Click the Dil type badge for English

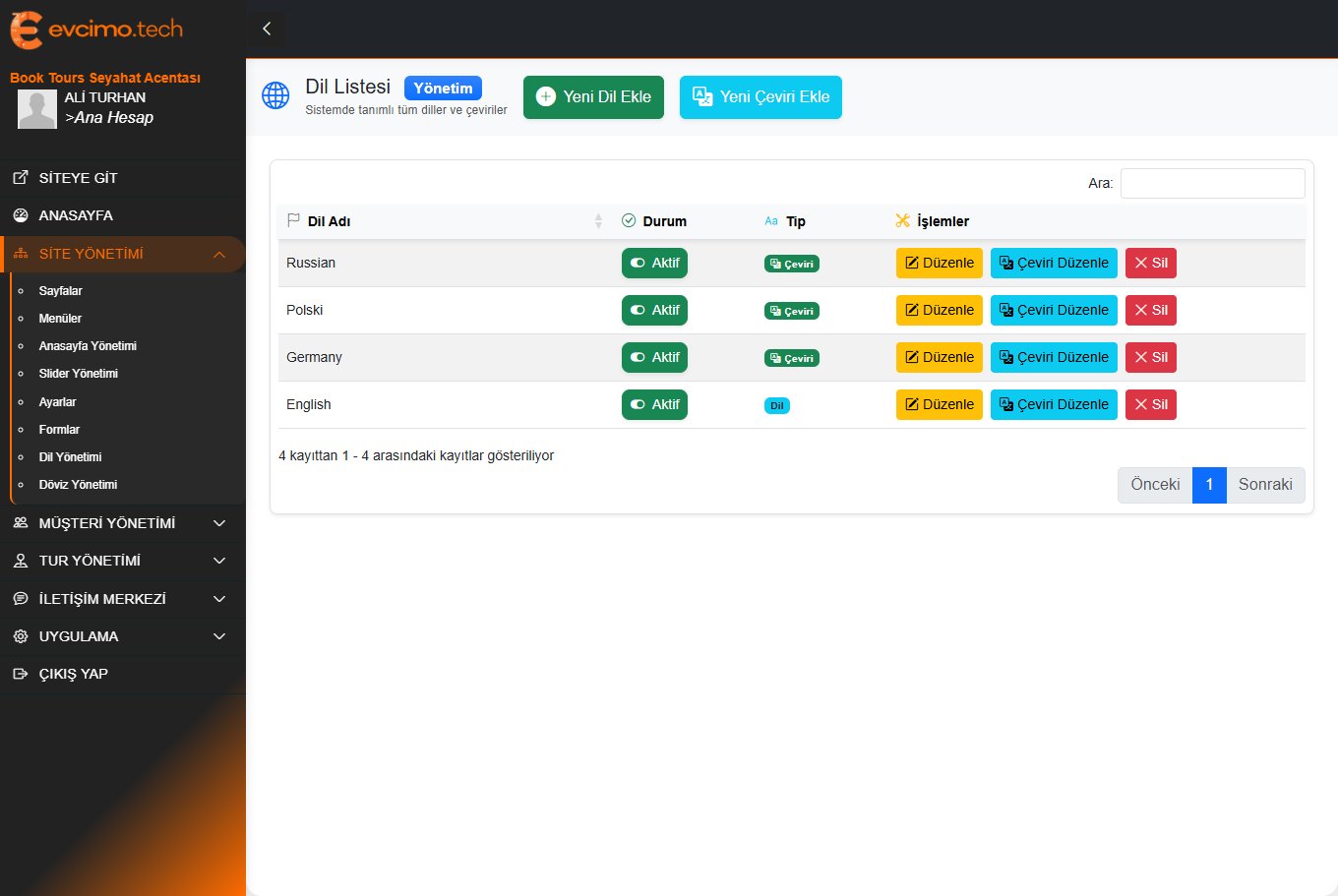tap(776, 405)
